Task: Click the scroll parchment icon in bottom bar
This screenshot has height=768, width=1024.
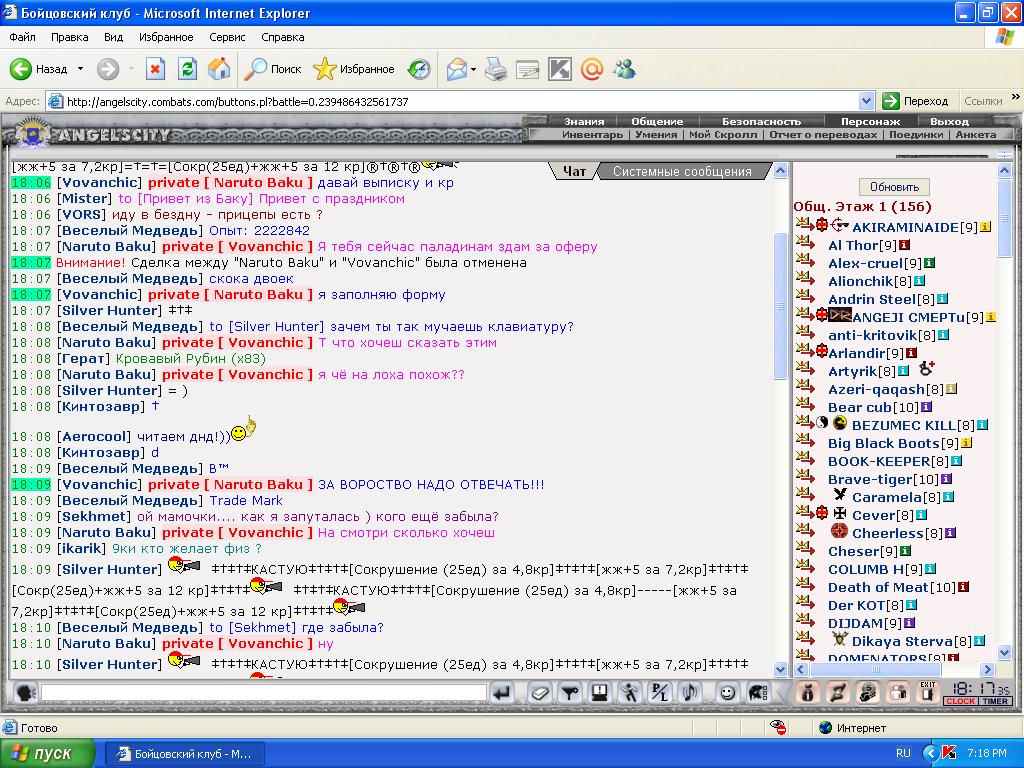Action: [838, 692]
